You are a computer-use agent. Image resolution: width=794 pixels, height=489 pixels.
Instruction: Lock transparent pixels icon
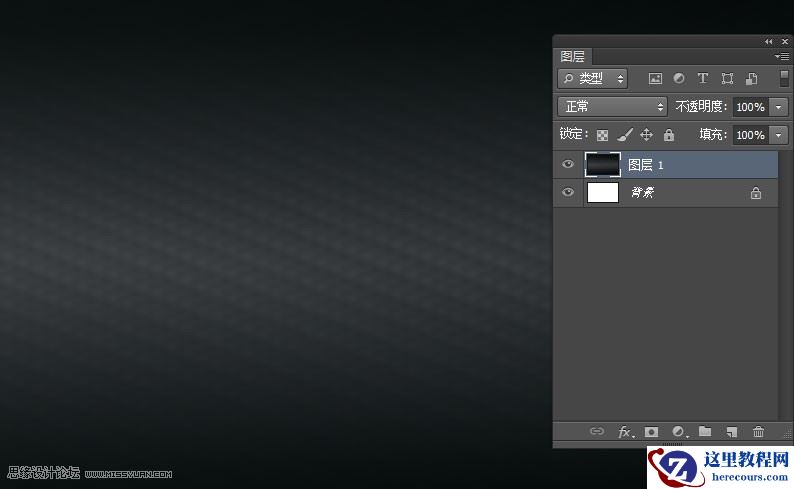click(x=602, y=135)
